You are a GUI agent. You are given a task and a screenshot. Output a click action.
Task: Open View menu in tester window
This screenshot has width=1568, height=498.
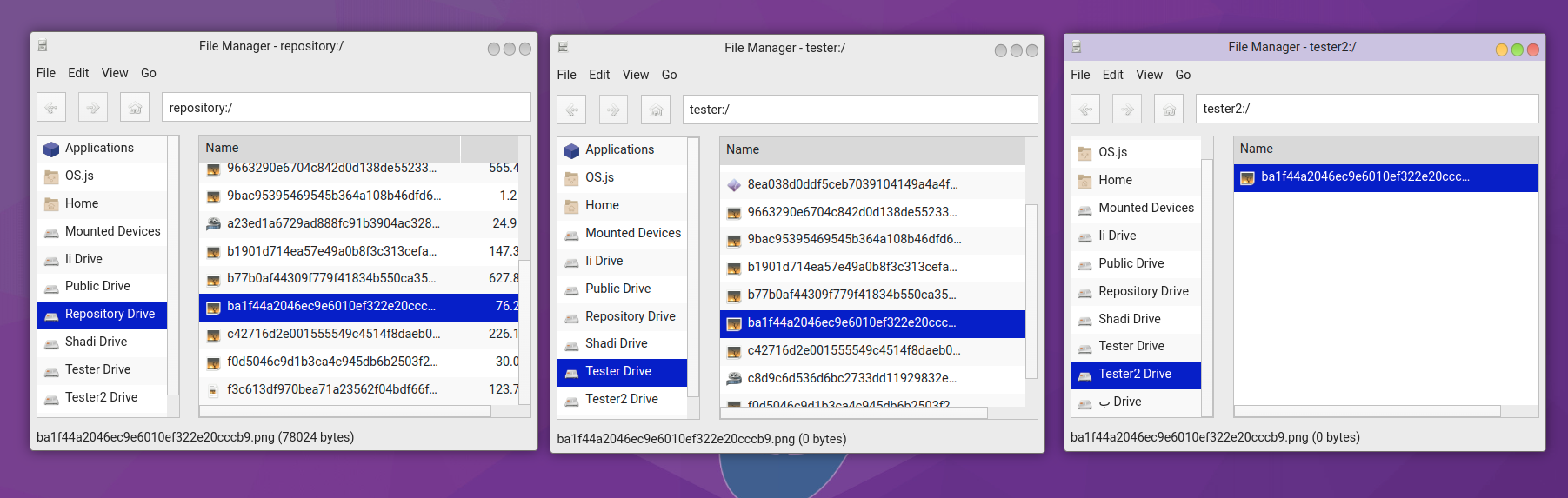pyautogui.click(x=636, y=75)
